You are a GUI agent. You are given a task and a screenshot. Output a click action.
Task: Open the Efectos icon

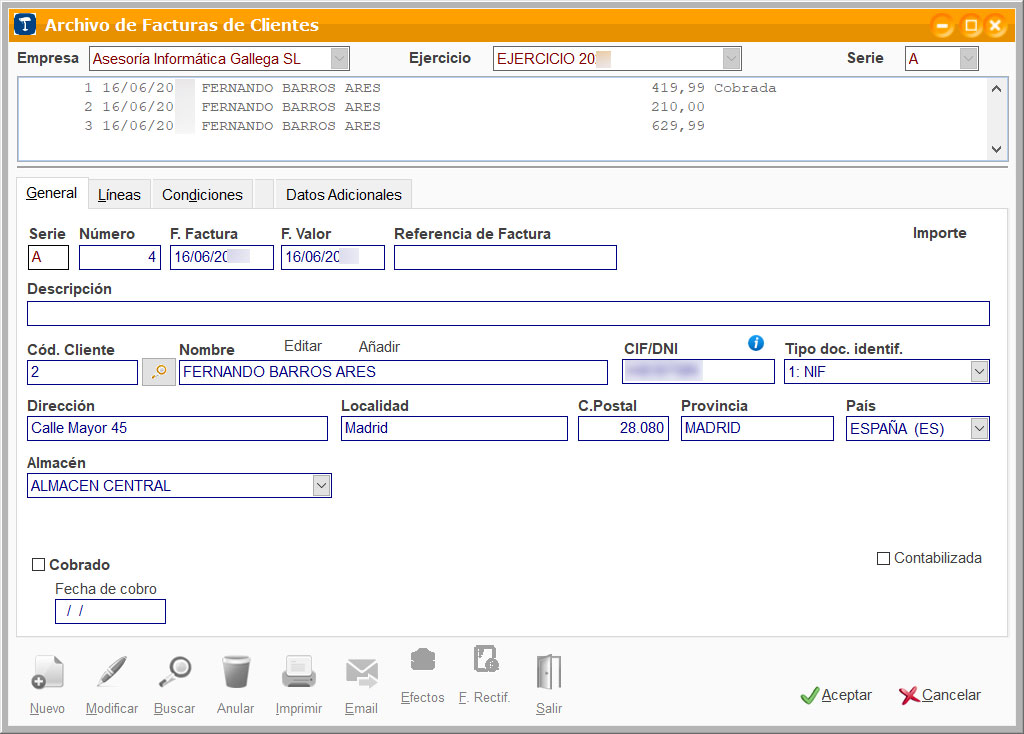click(423, 660)
